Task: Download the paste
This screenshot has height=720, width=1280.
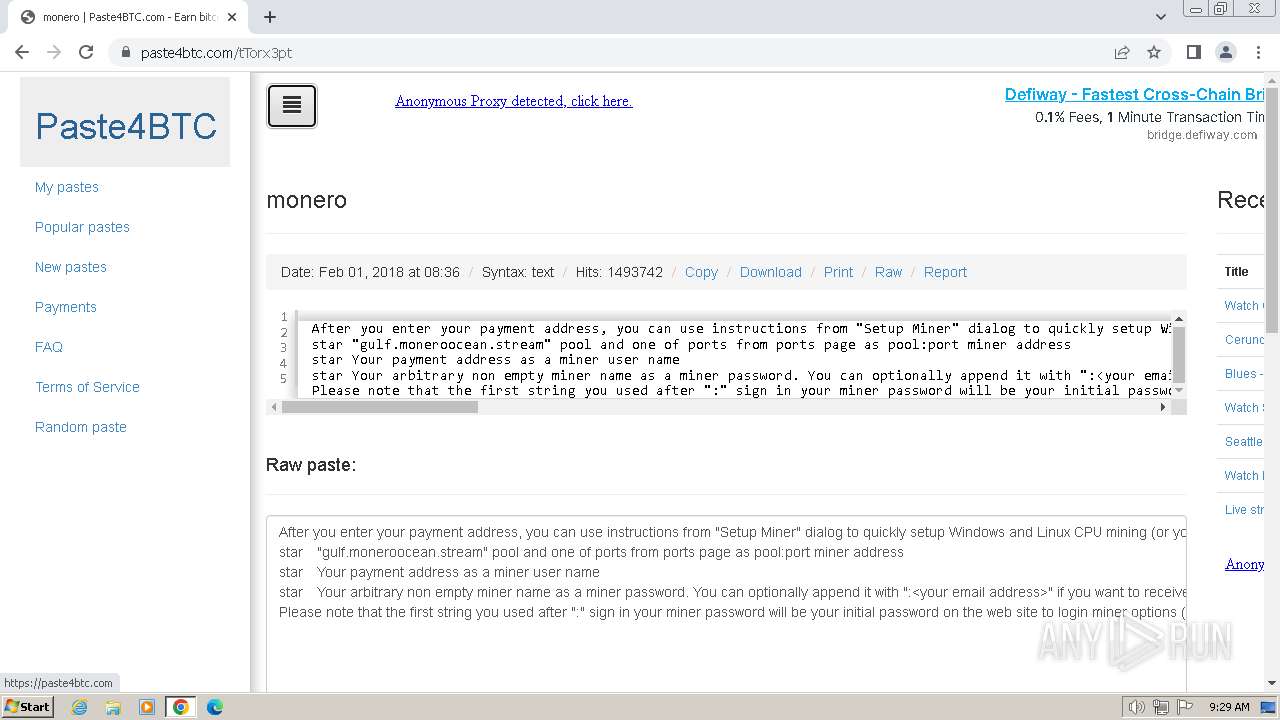Action: pyautogui.click(x=771, y=272)
